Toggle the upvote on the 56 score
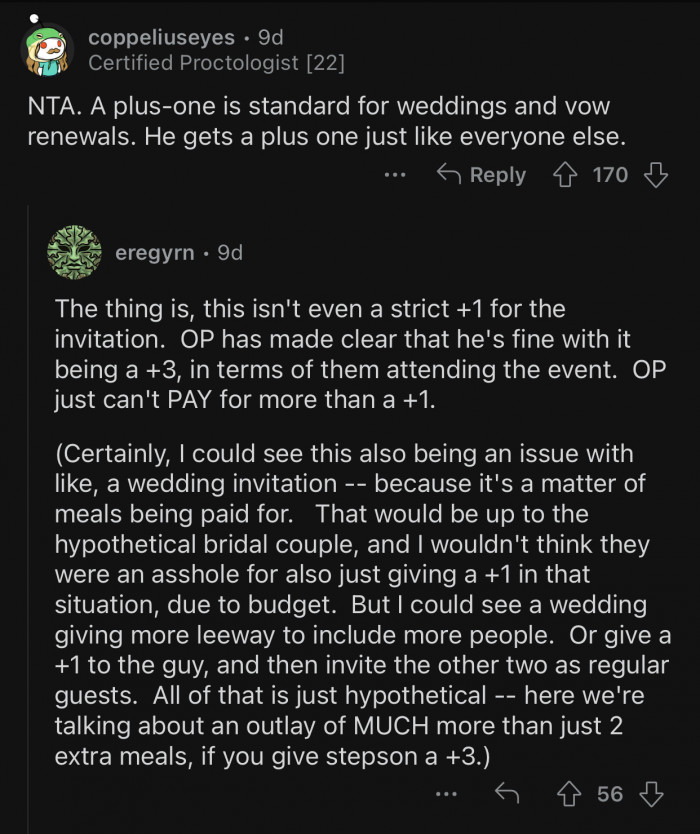Screen dimensions: 700x834 pyautogui.click(x=570, y=794)
